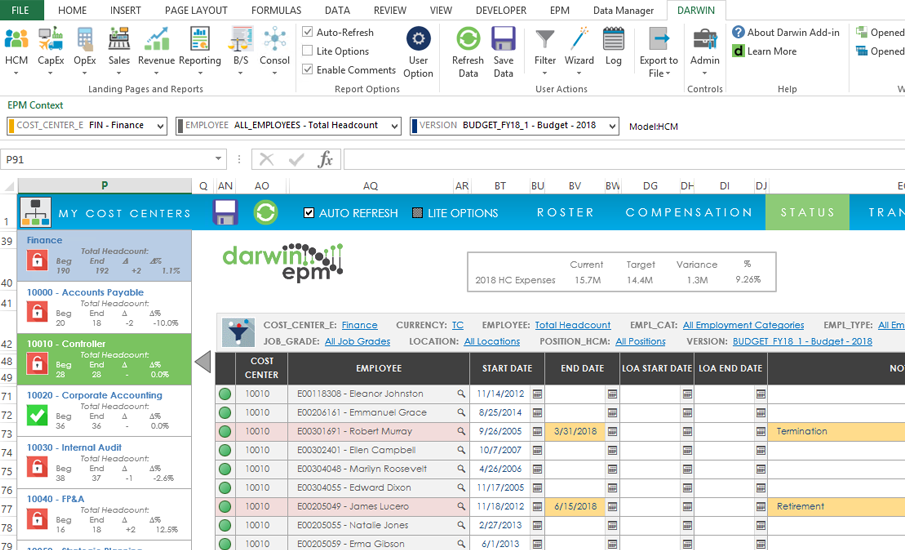Open the FILE tab

pyautogui.click(x=21, y=10)
